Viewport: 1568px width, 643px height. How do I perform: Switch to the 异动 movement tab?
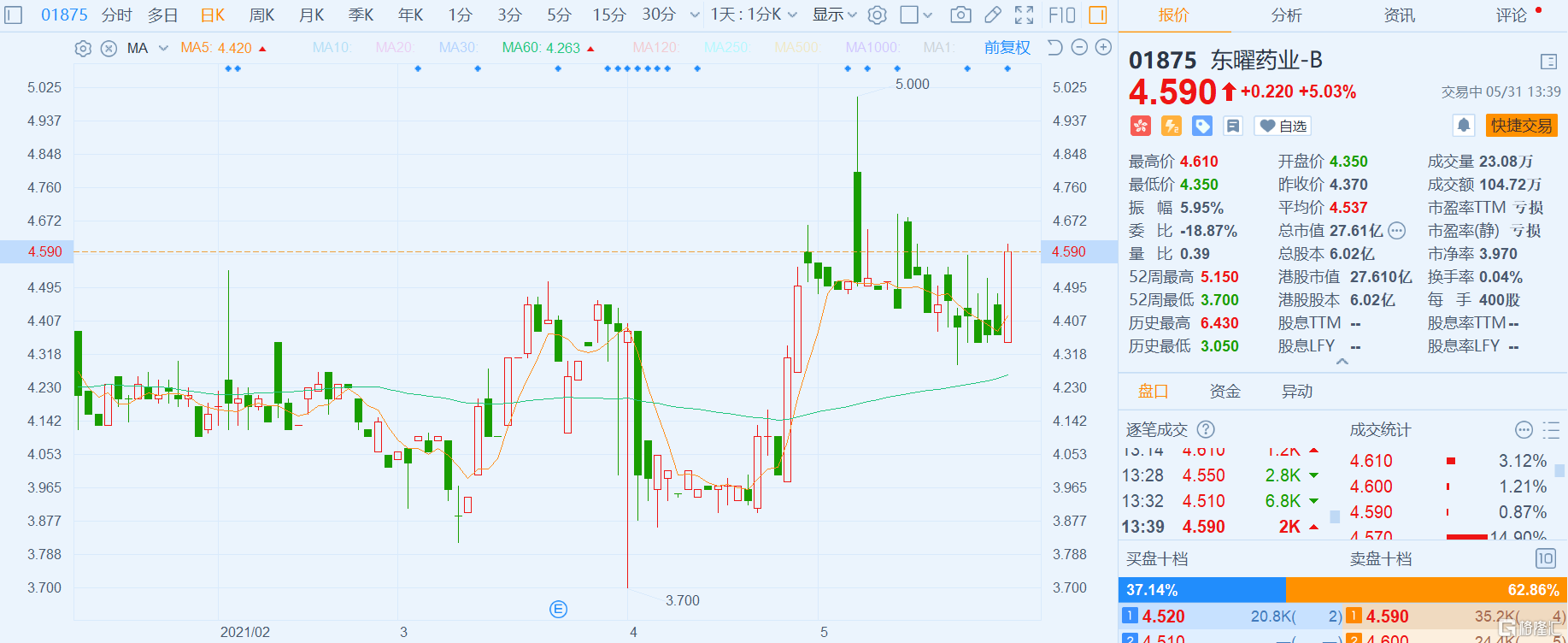coord(1297,392)
